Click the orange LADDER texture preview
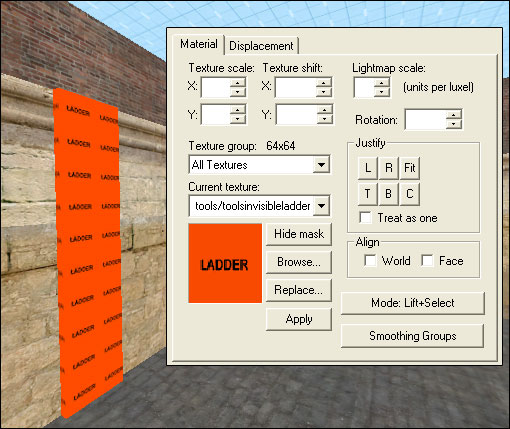 coord(225,263)
